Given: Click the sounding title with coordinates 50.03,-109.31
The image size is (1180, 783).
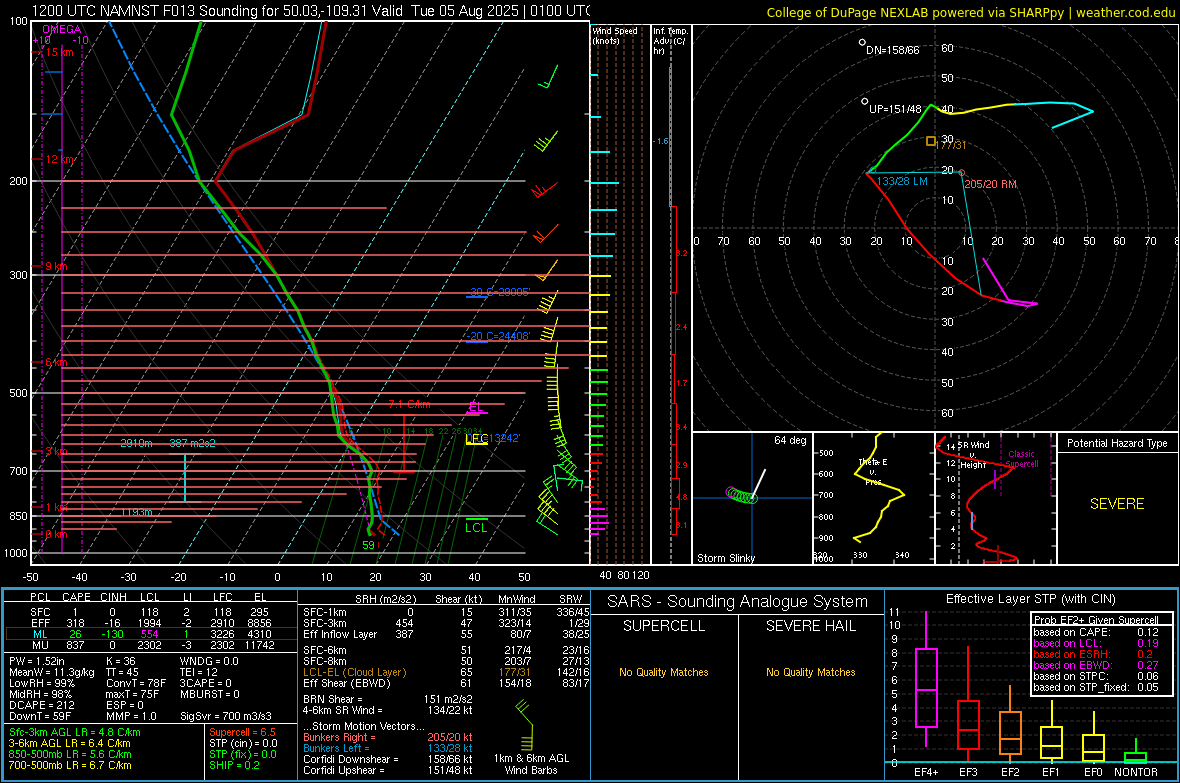Looking at the screenshot, I should point(310,11).
